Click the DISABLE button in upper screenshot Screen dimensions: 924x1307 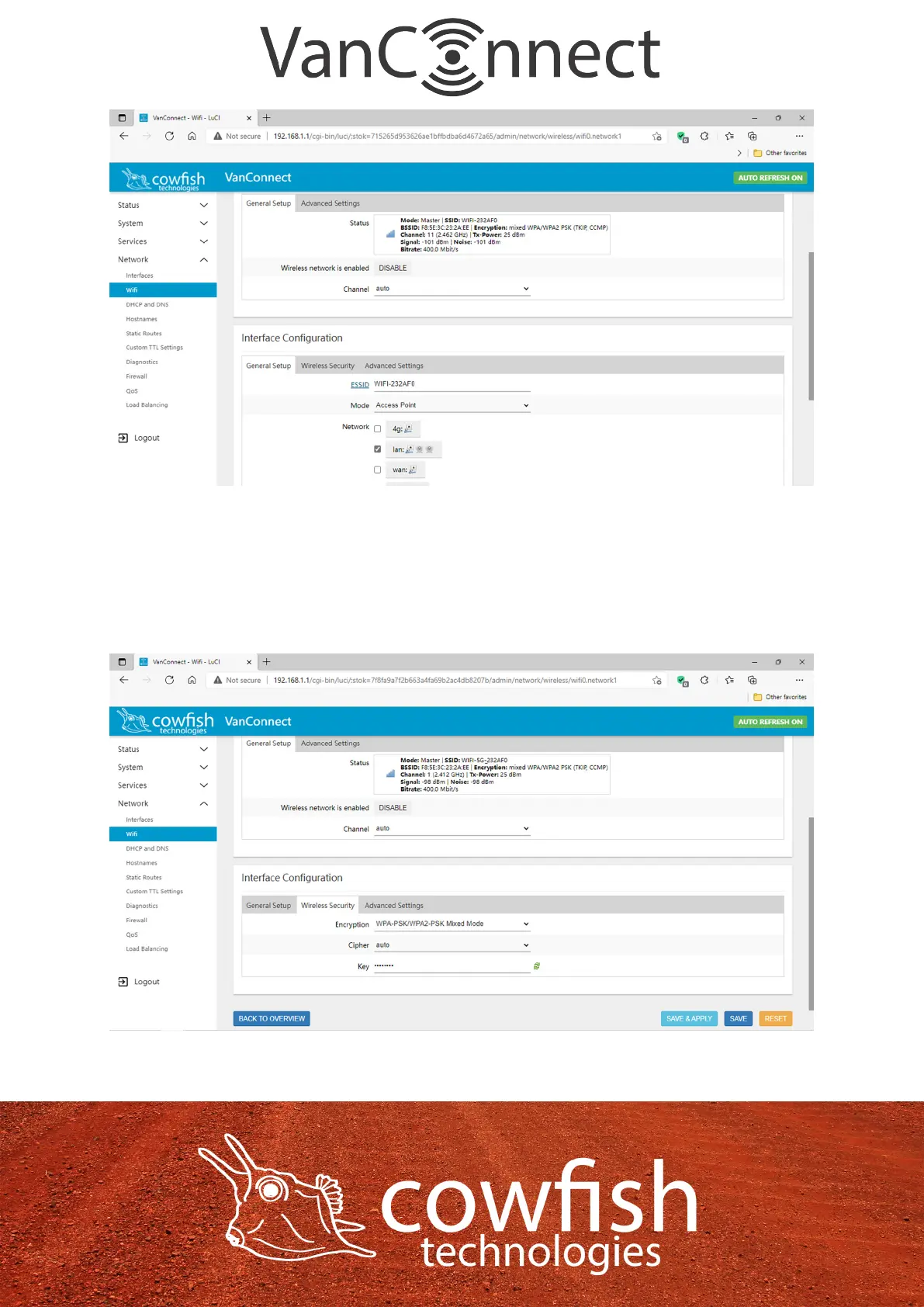click(x=393, y=268)
